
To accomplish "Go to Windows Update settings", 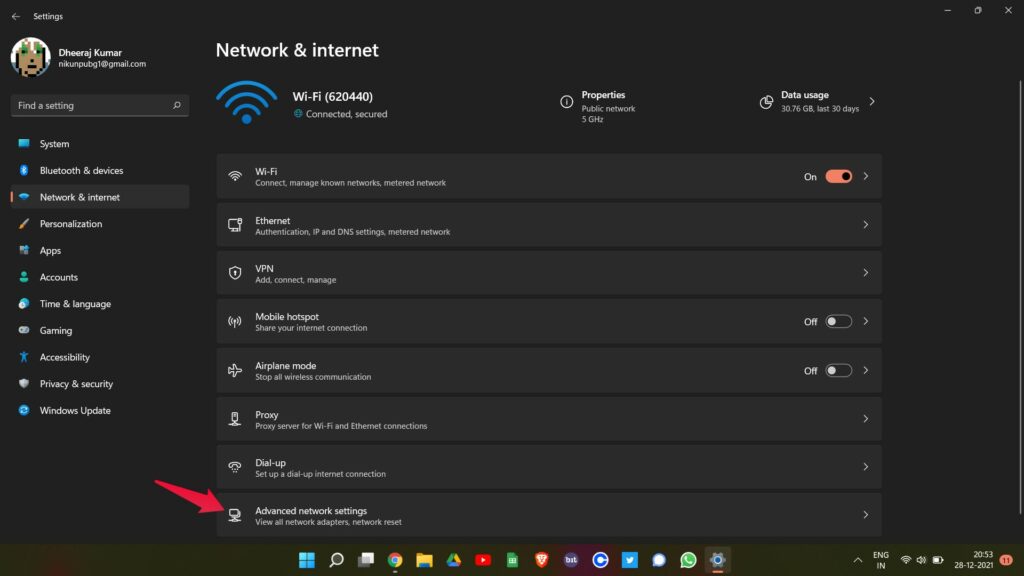I will point(73,410).
